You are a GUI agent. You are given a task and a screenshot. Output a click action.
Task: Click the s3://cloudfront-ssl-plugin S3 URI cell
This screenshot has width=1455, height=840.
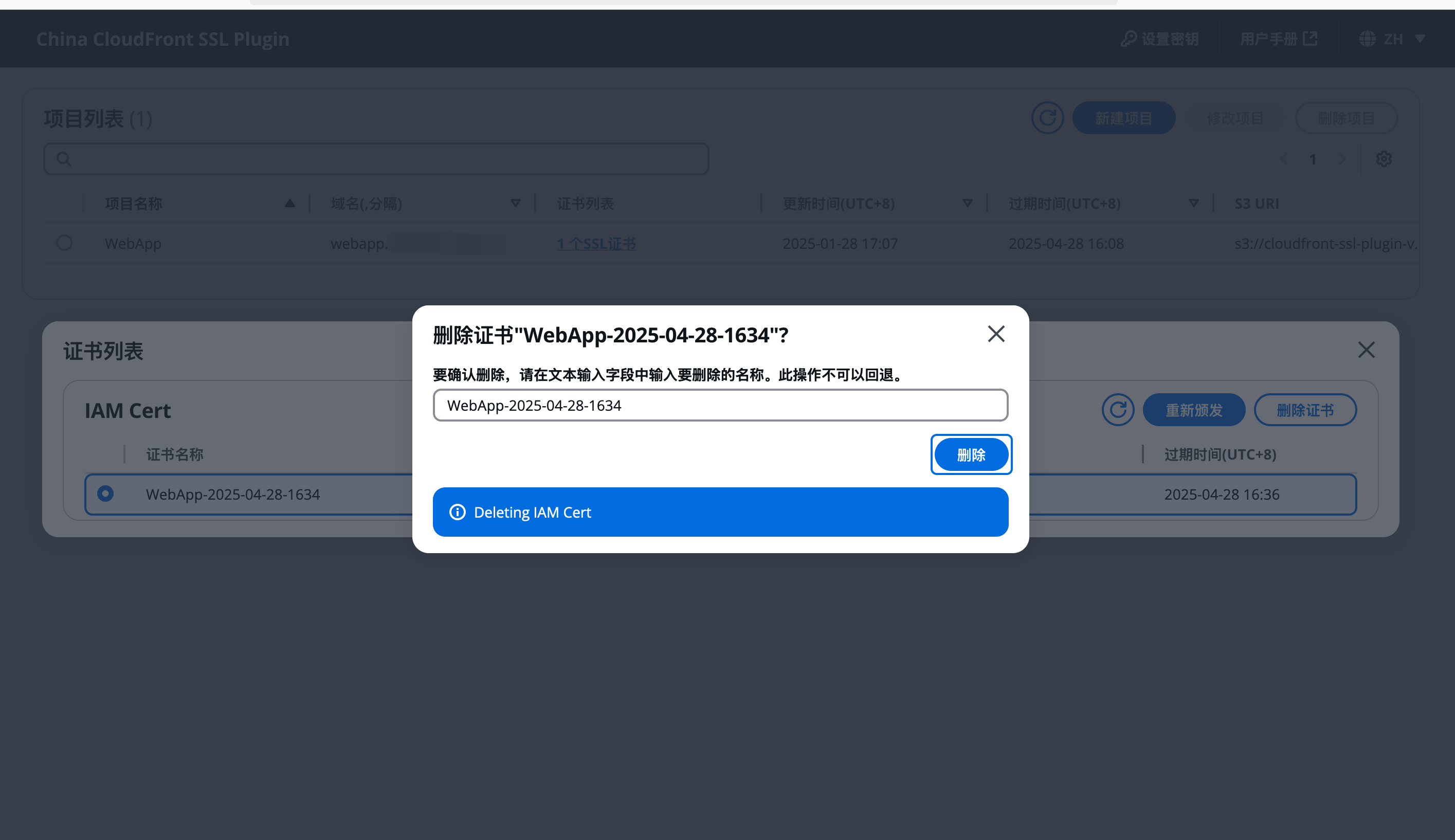pos(1325,244)
